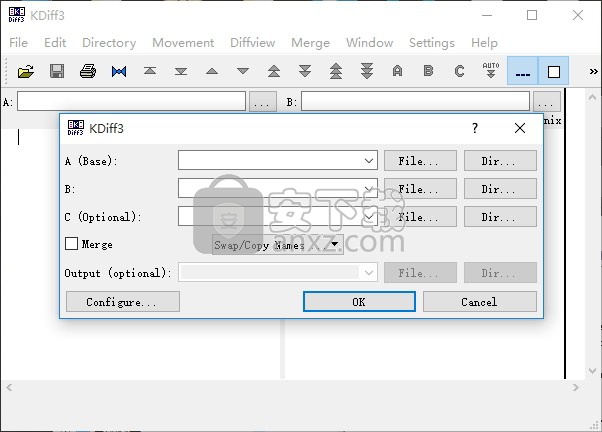
Task: Expand the A (Base) combo box dropdown
Action: coord(369,161)
